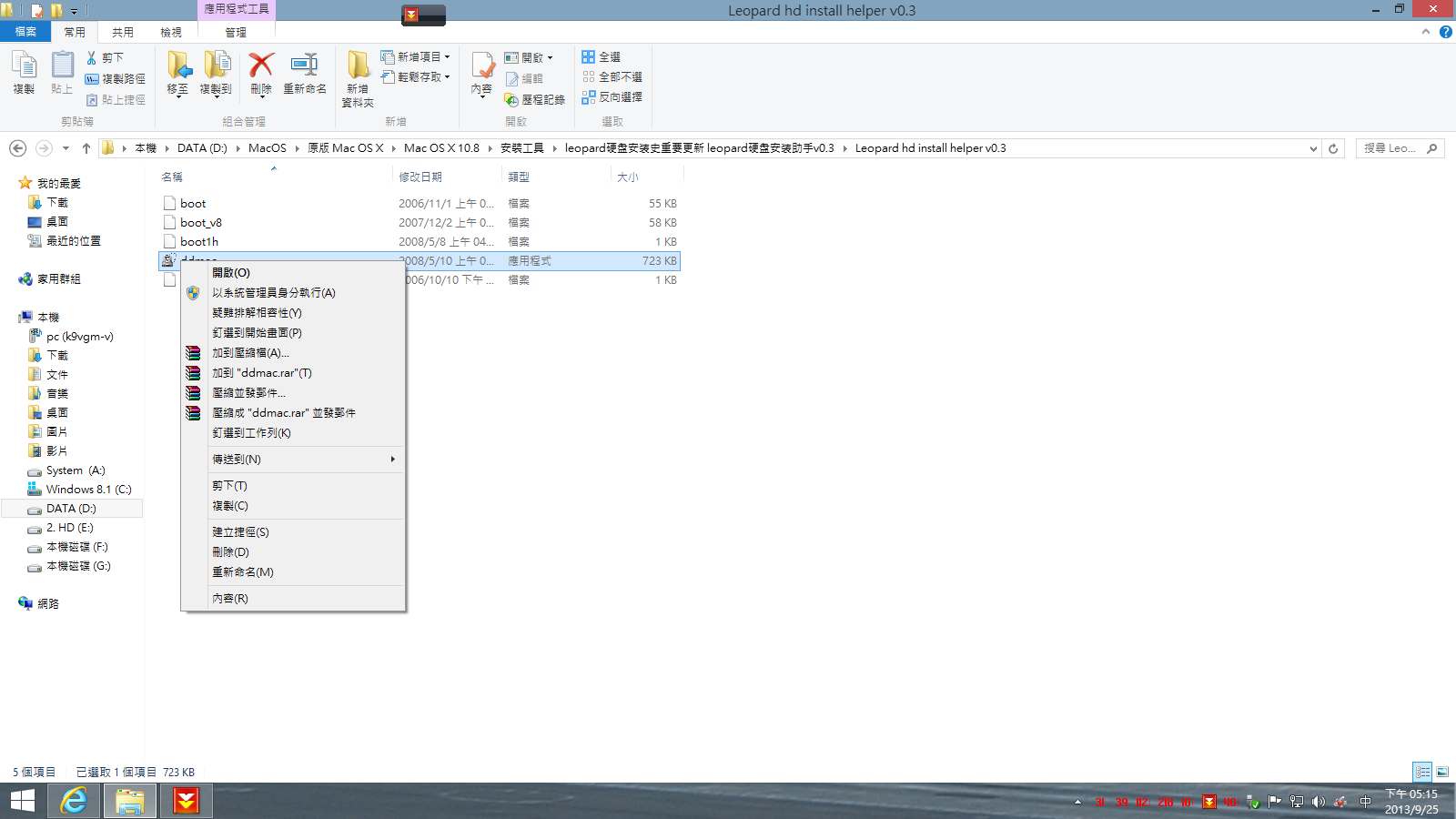This screenshot has height=819, width=1456.
Task: Click the speaker volume tray icon
Action: pyautogui.click(x=1319, y=802)
